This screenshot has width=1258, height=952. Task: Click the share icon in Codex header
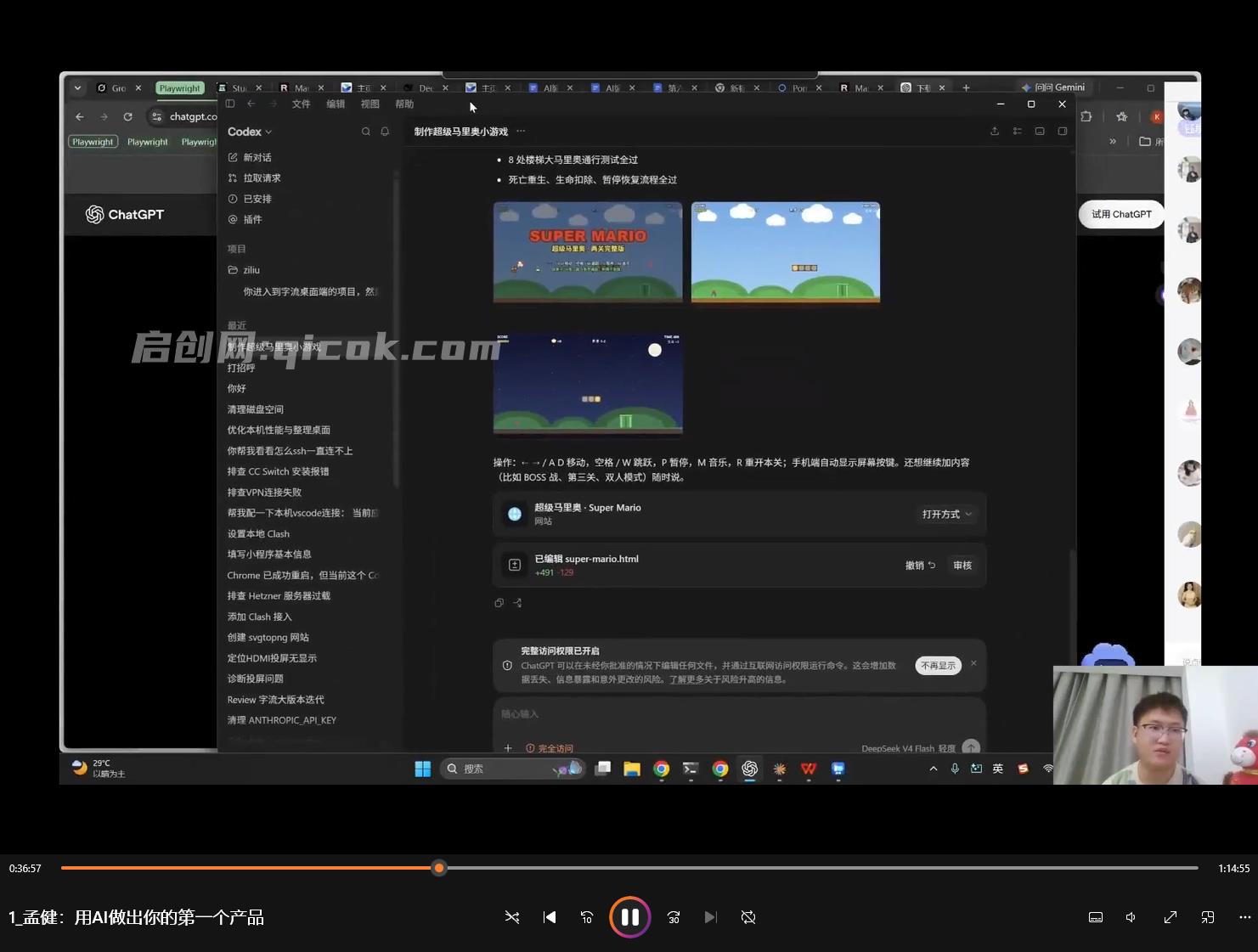click(x=995, y=132)
